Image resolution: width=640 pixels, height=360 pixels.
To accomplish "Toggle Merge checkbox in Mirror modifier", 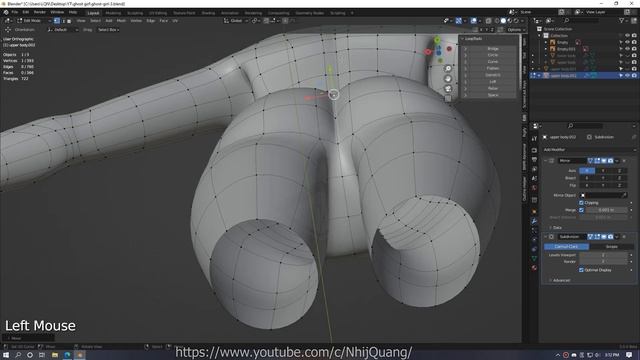I will coord(581,210).
